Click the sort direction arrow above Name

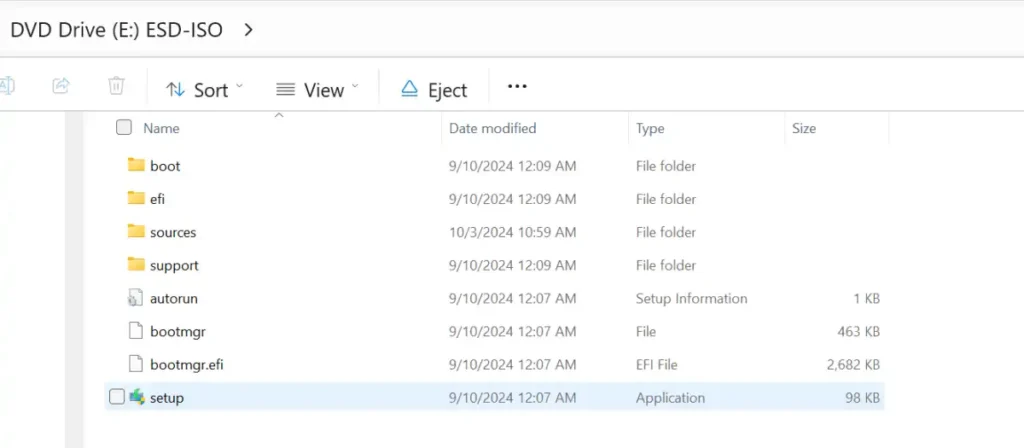[x=279, y=115]
